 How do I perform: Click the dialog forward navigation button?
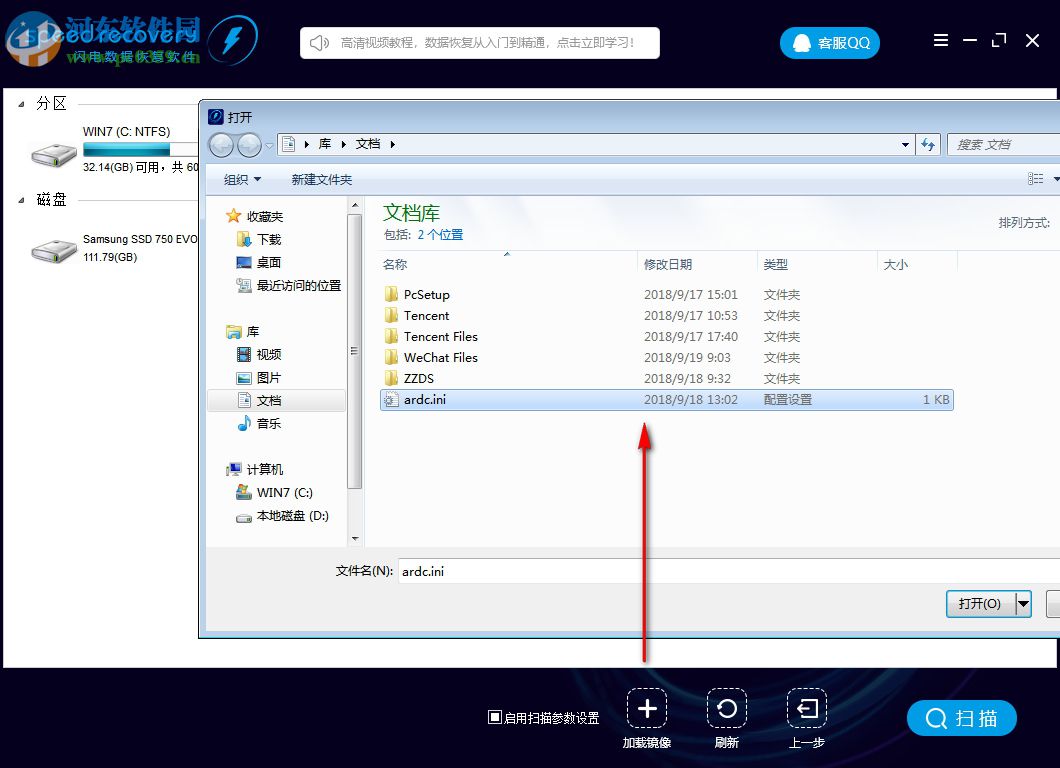click(x=249, y=145)
